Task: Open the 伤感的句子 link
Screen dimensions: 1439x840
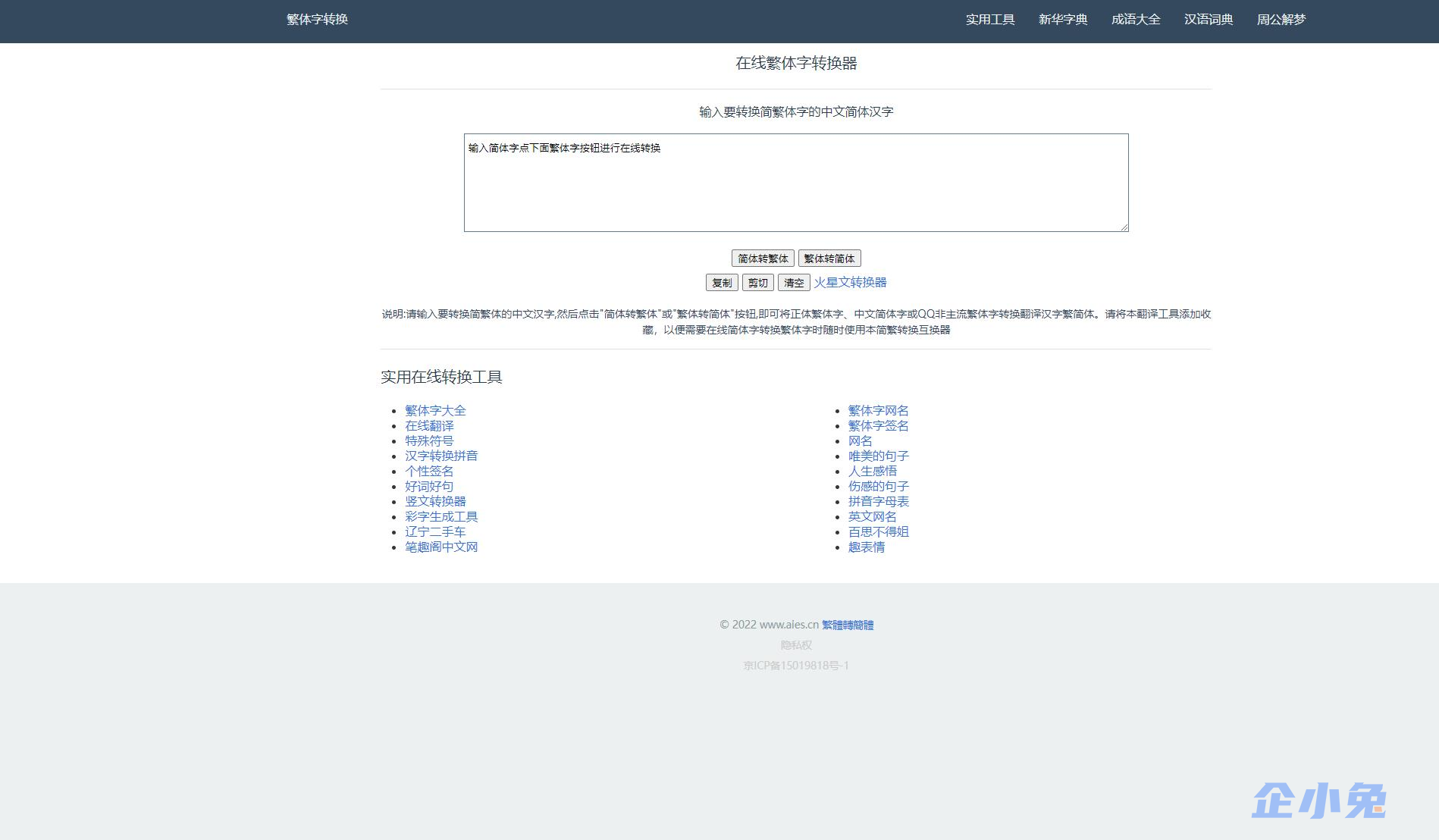Action: pyautogui.click(x=878, y=486)
